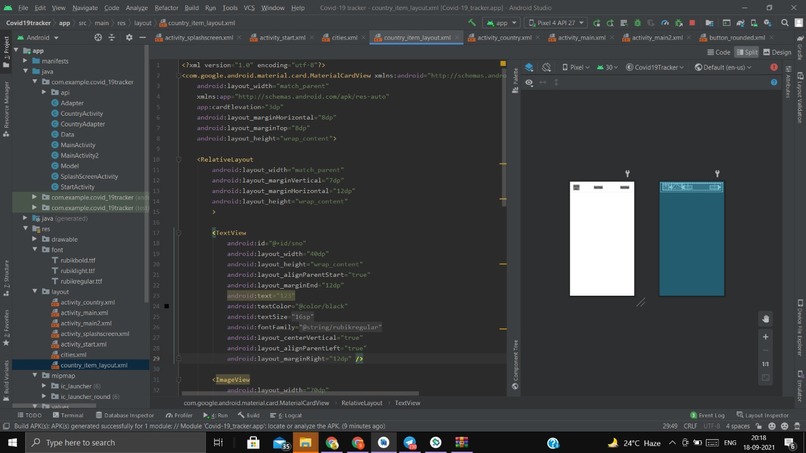The width and height of the screenshot is (806, 453).
Task: Open the Build menu
Action: point(191,8)
